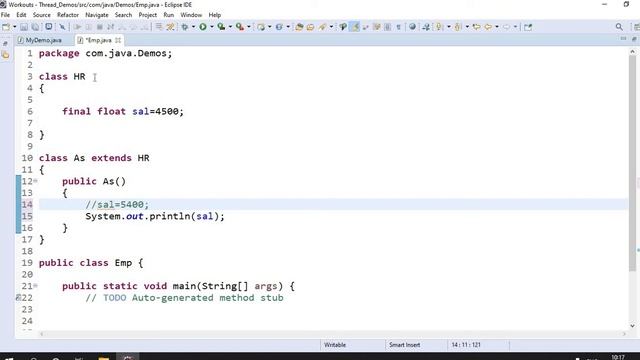Open the Source menu

(x=42, y=15)
